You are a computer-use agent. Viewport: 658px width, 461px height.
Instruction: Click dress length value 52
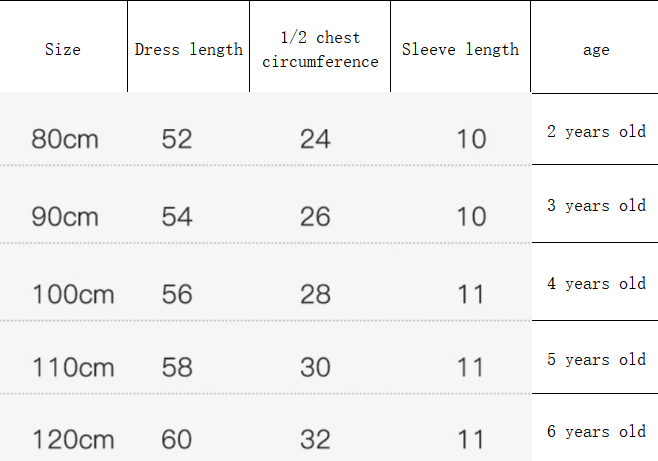tap(177, 138)
